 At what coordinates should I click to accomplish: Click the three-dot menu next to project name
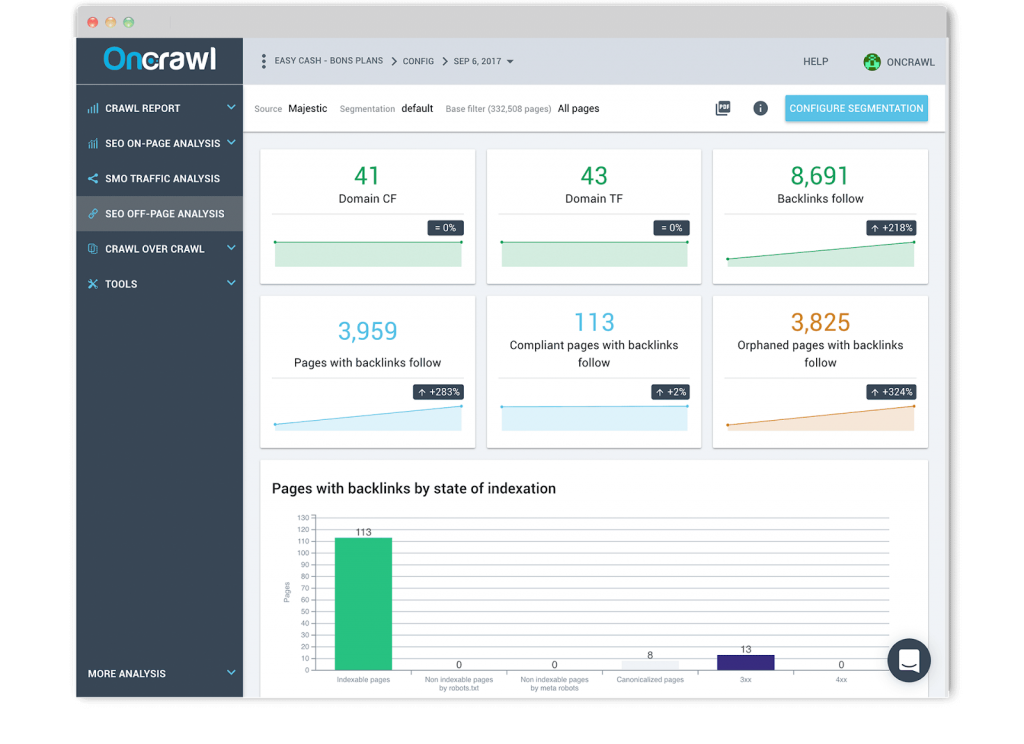click(263, 61)
